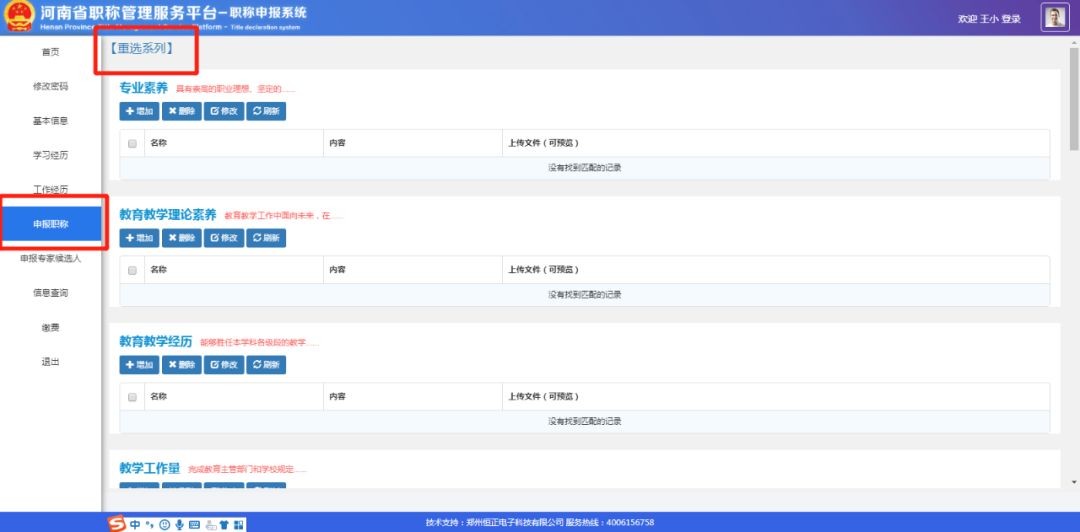The image size is (1080, 532).
Task: Open 缴费 in the sidebar
Action: [x=50, y=327]
